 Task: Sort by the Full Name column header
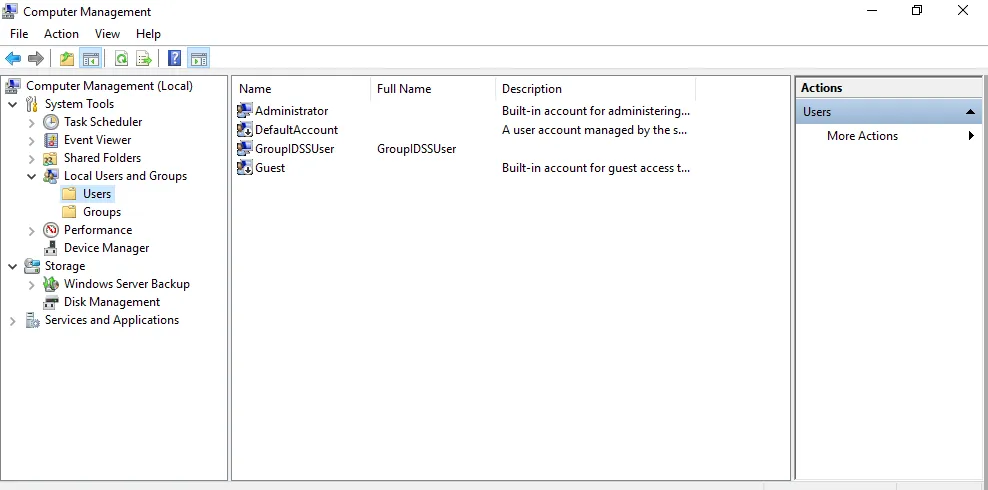click(433, 89)
